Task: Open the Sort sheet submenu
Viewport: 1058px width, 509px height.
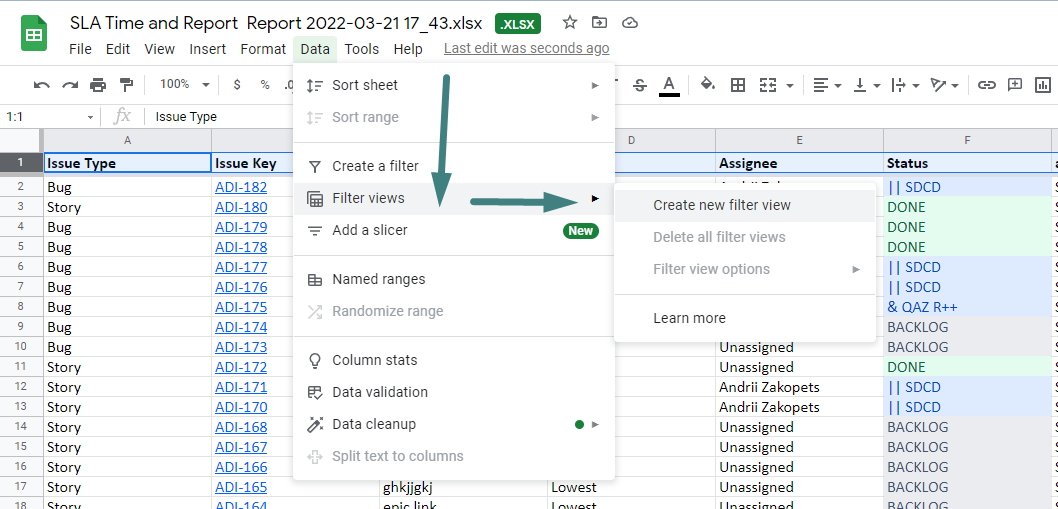Action: [365, 85]
